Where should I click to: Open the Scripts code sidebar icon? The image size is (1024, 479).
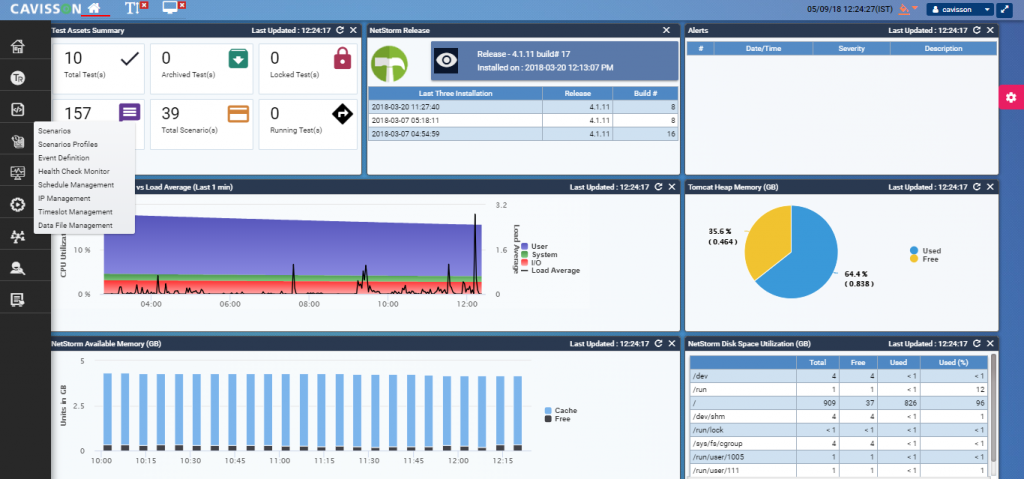(18, 110)
